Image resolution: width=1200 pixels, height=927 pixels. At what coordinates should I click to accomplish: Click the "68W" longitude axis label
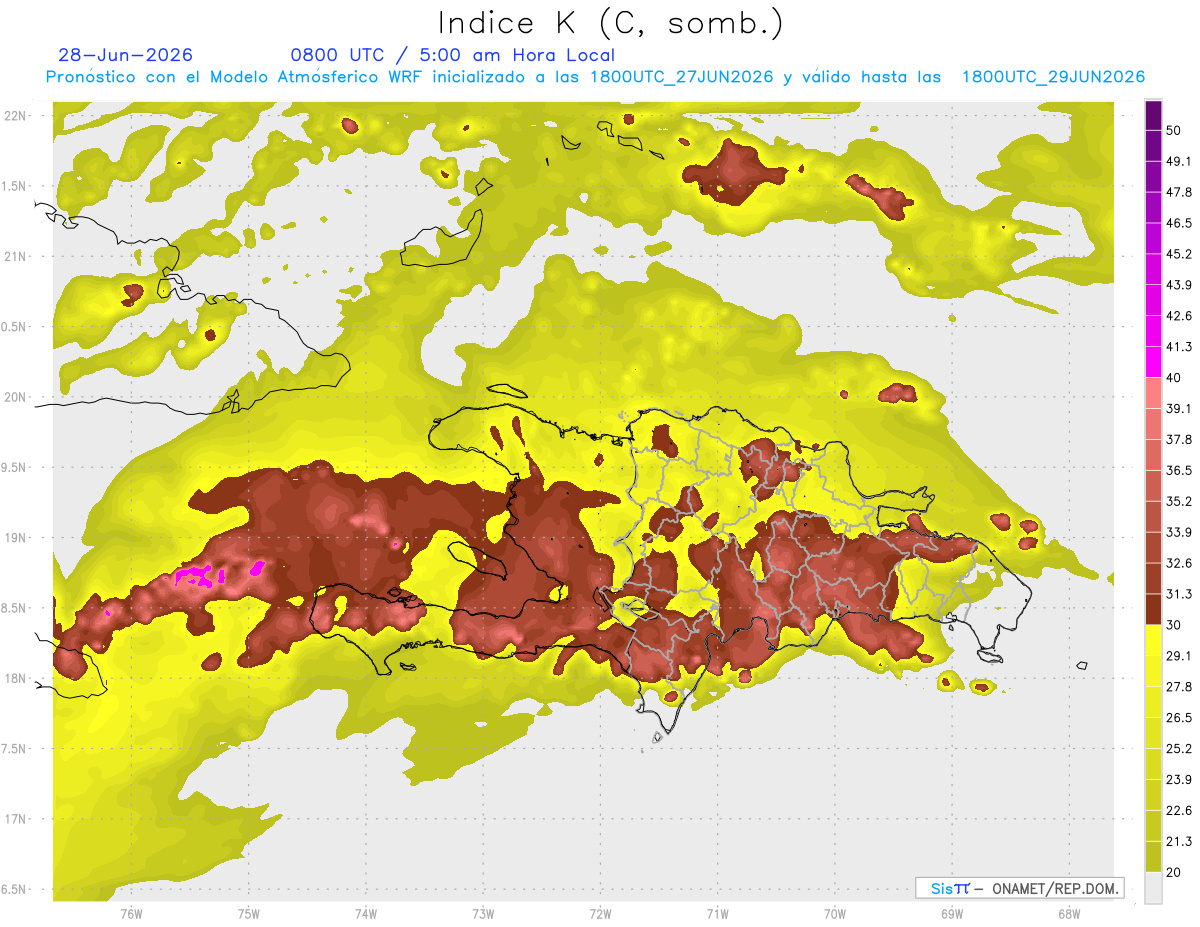[x=1069, y=914]
